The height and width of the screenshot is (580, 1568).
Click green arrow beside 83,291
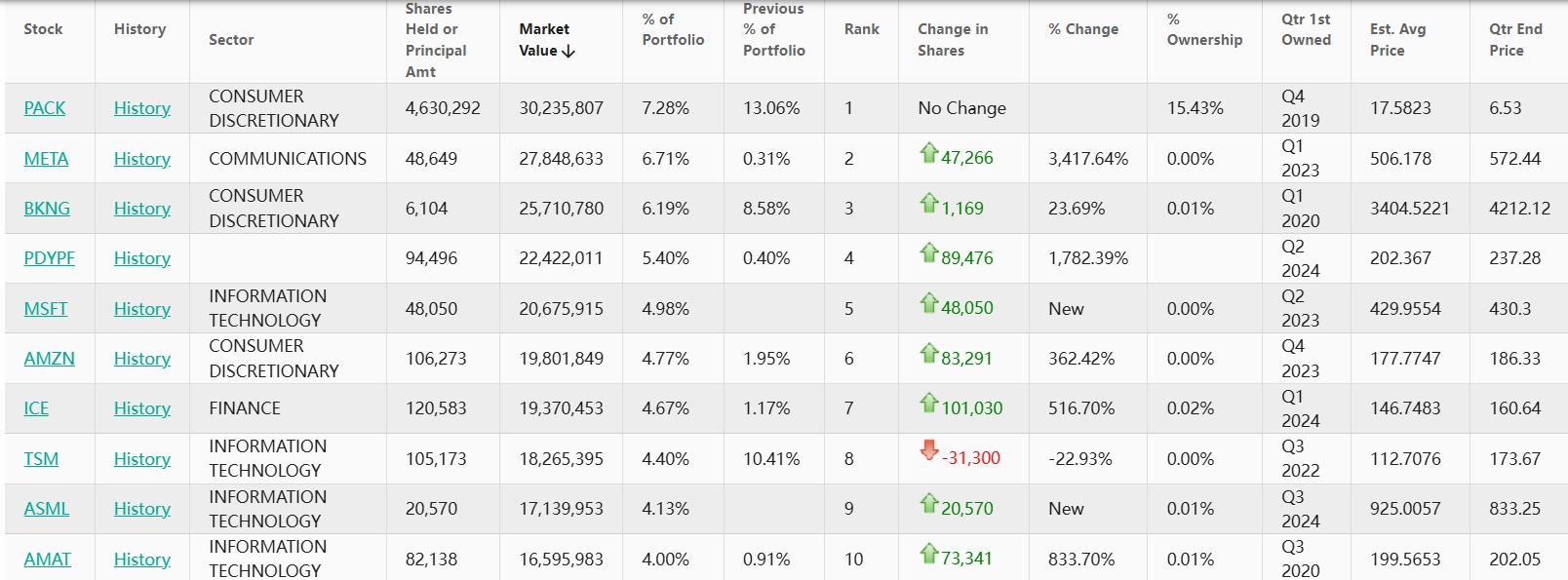tap(928, 354)
